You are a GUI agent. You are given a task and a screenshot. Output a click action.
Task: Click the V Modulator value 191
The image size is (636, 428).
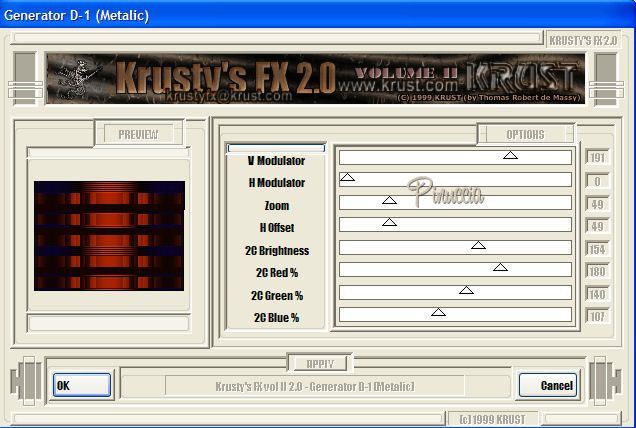pyautogui.click(x=597, y=157)
